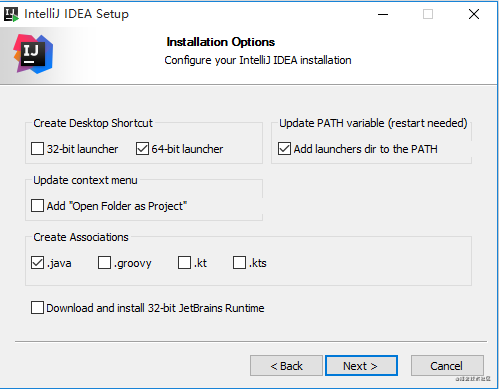This screenshot has width=499, height=389.
Task: Click the Installation Options heading
Action: point(221,42)
